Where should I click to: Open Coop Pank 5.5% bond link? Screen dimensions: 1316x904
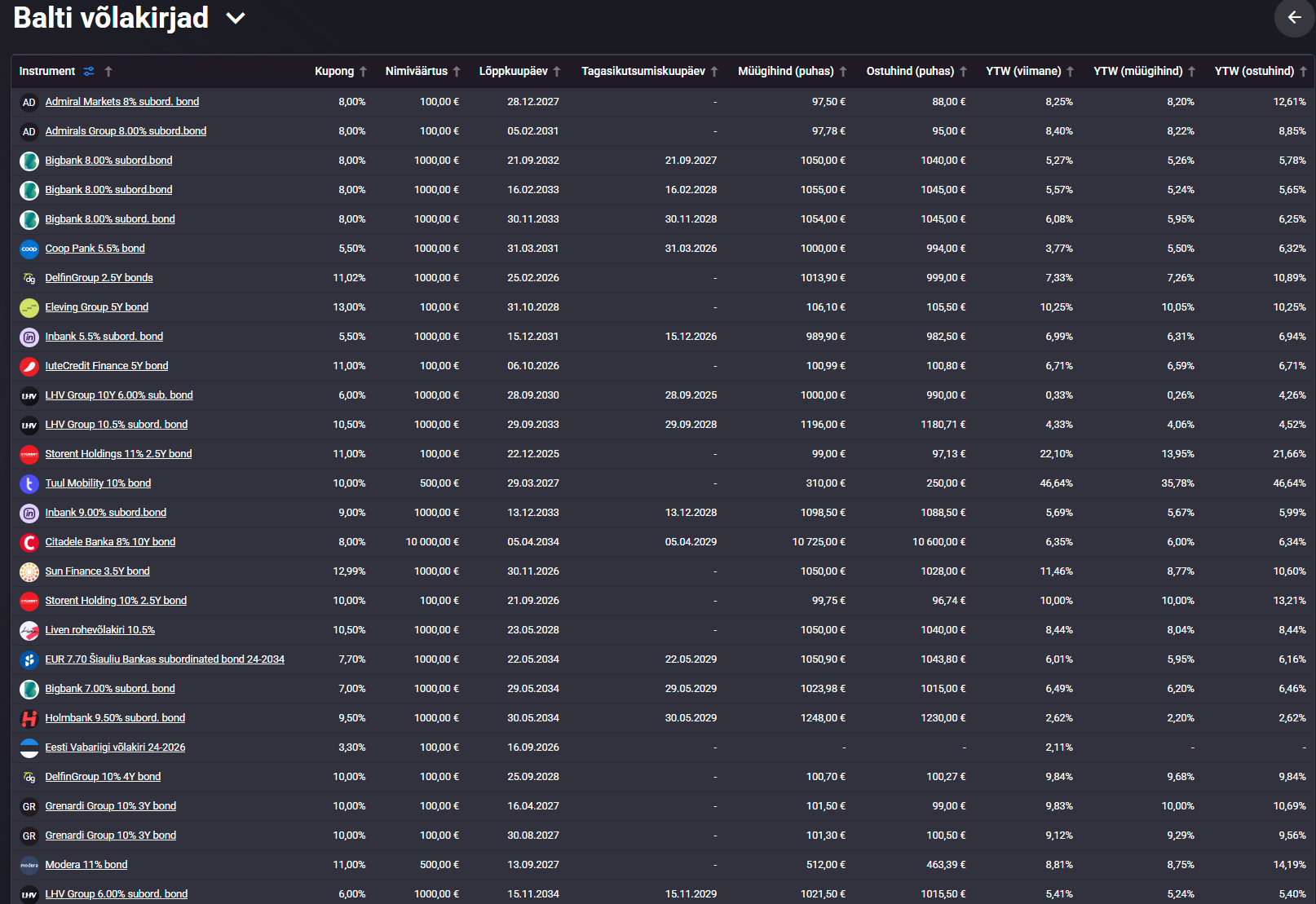[95, 249]
